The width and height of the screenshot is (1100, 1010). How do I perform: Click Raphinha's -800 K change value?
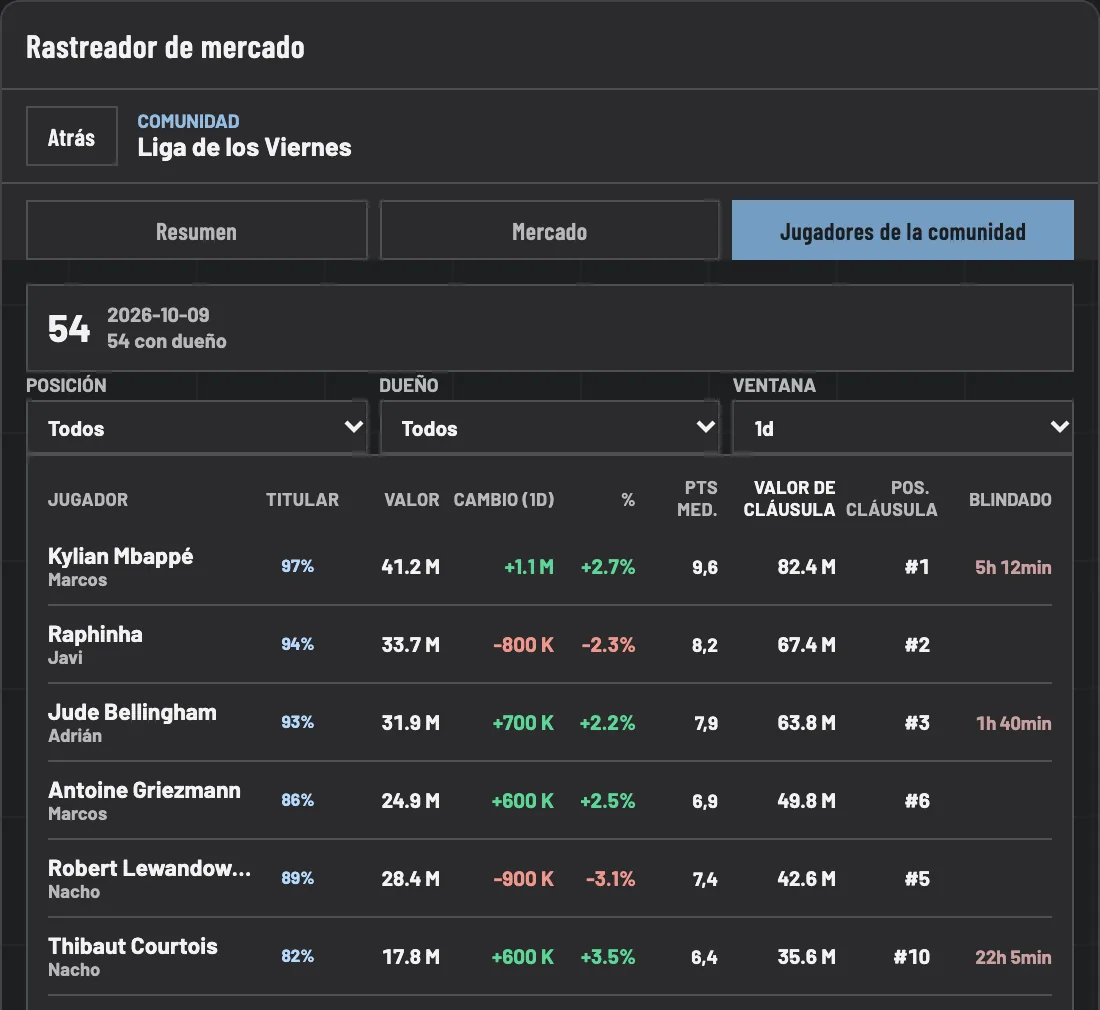pos(523,645)
